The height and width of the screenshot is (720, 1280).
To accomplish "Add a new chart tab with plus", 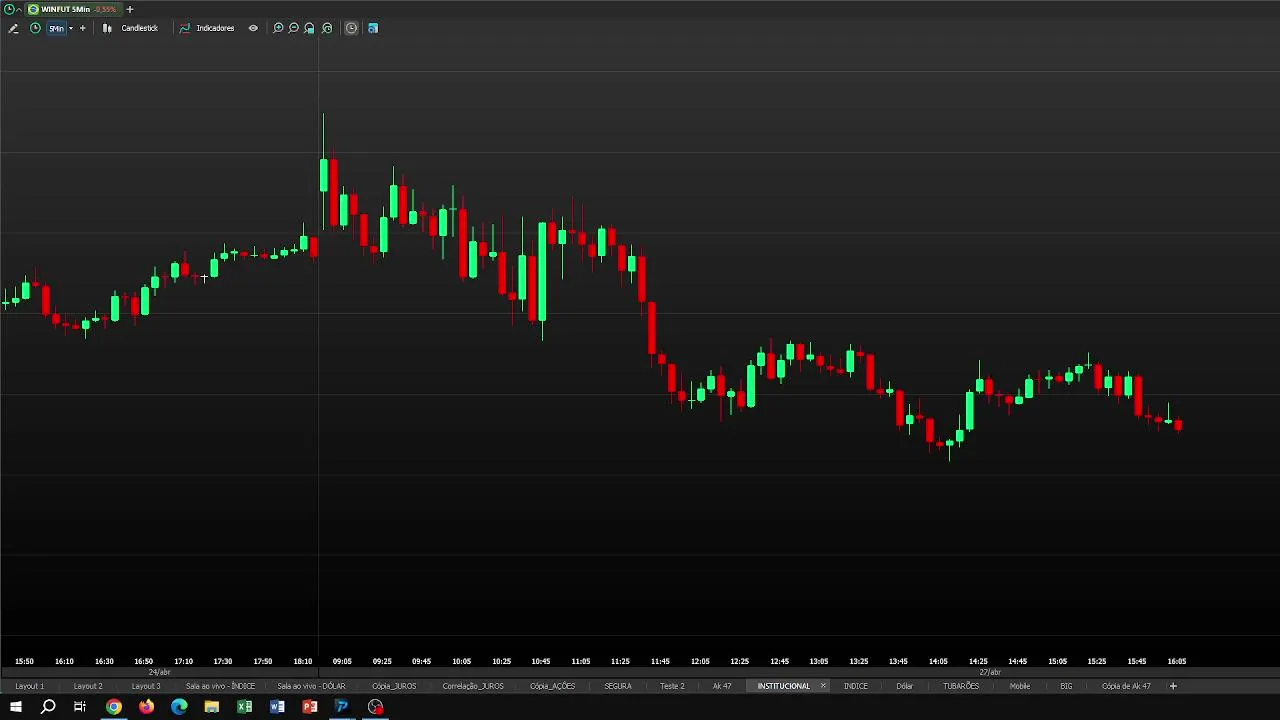I will pos(129,9).
